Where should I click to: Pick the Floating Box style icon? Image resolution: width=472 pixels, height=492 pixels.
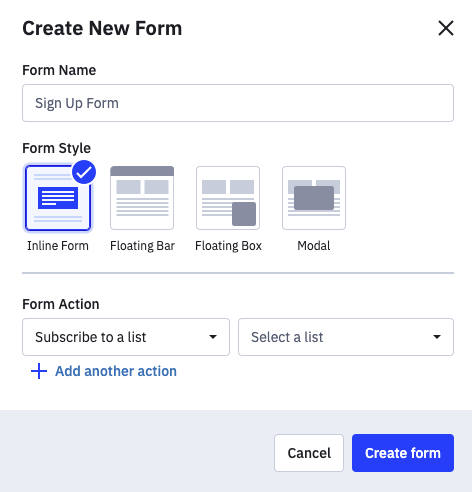point(228,198)
